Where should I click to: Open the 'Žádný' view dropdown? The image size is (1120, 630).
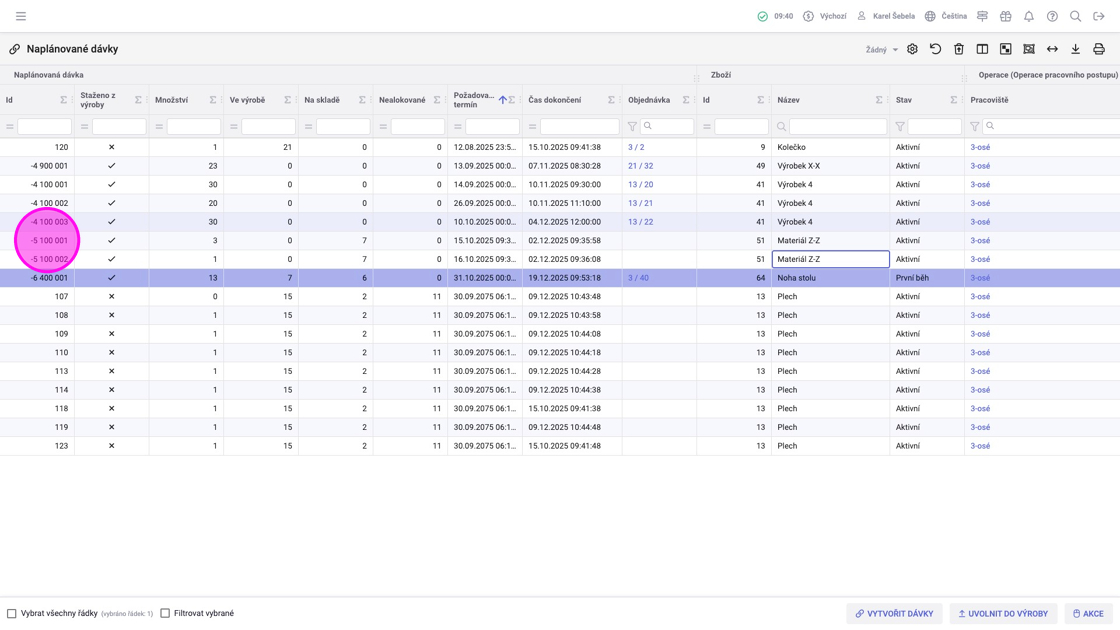[881, 50]
